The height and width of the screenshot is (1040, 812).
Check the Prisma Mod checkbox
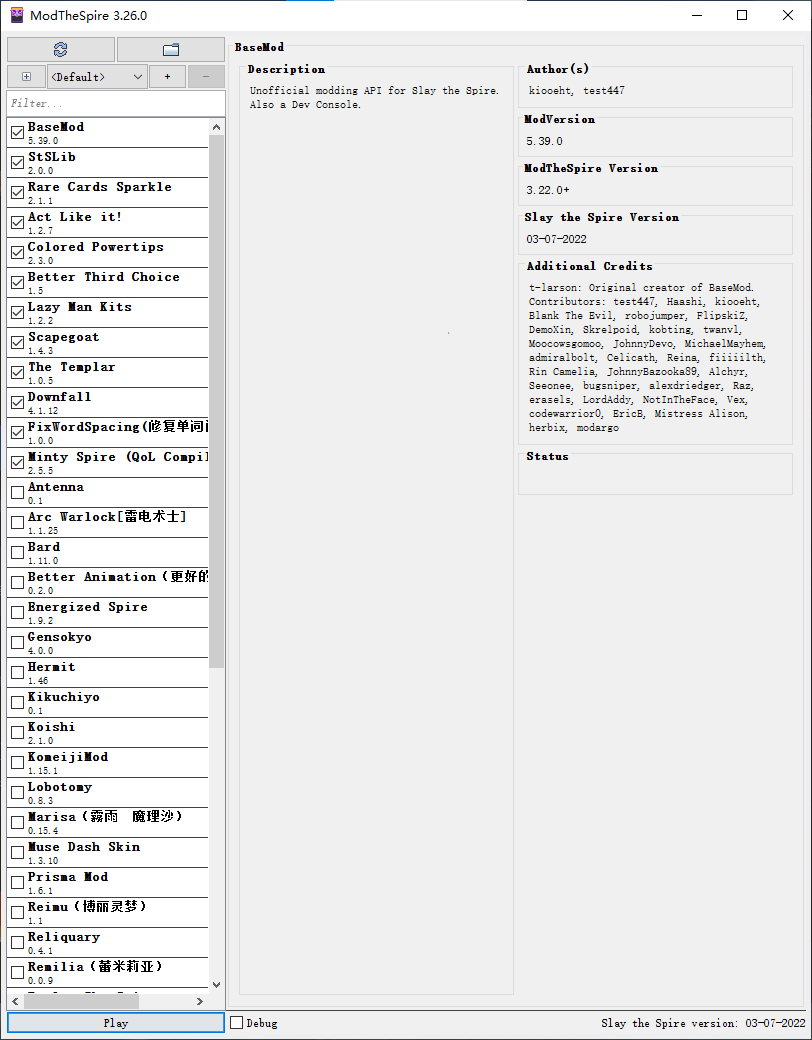pos(18,883)
